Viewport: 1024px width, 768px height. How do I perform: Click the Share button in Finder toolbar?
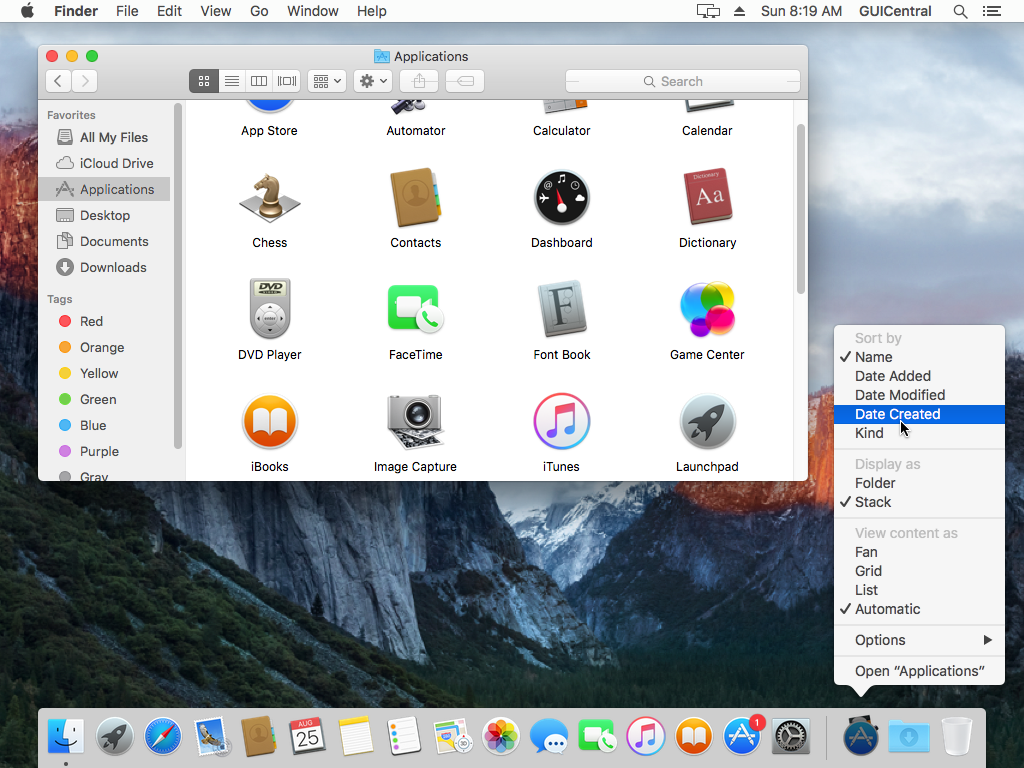coord(419,81)
